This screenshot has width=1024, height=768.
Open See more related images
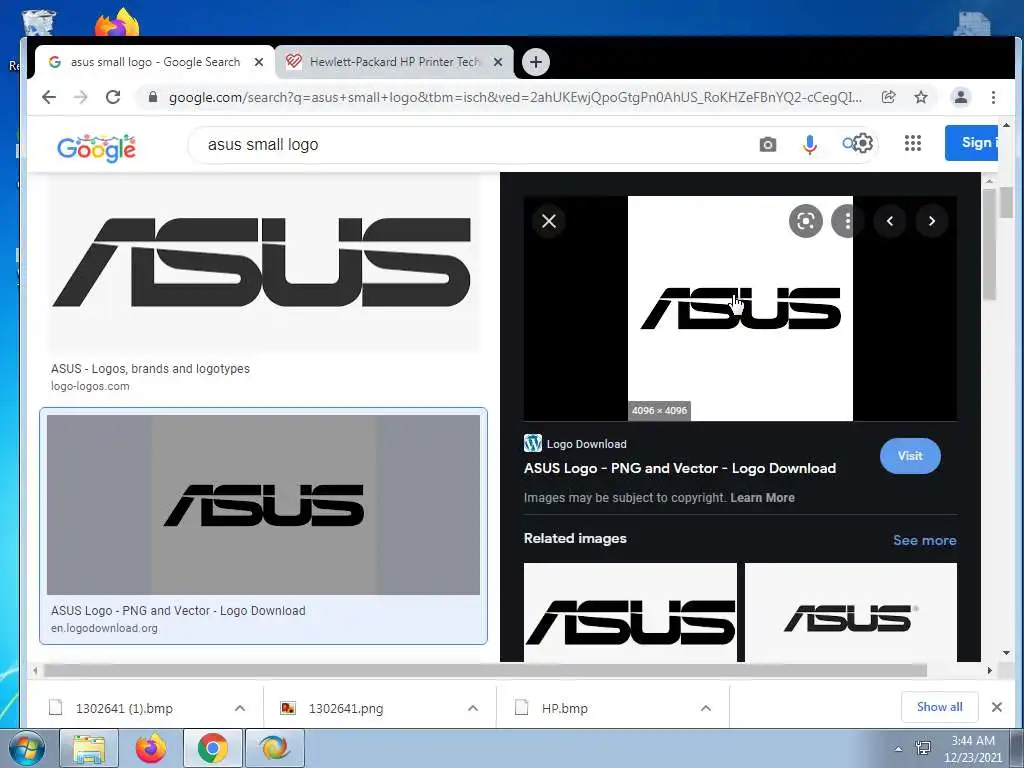point(924,540)
